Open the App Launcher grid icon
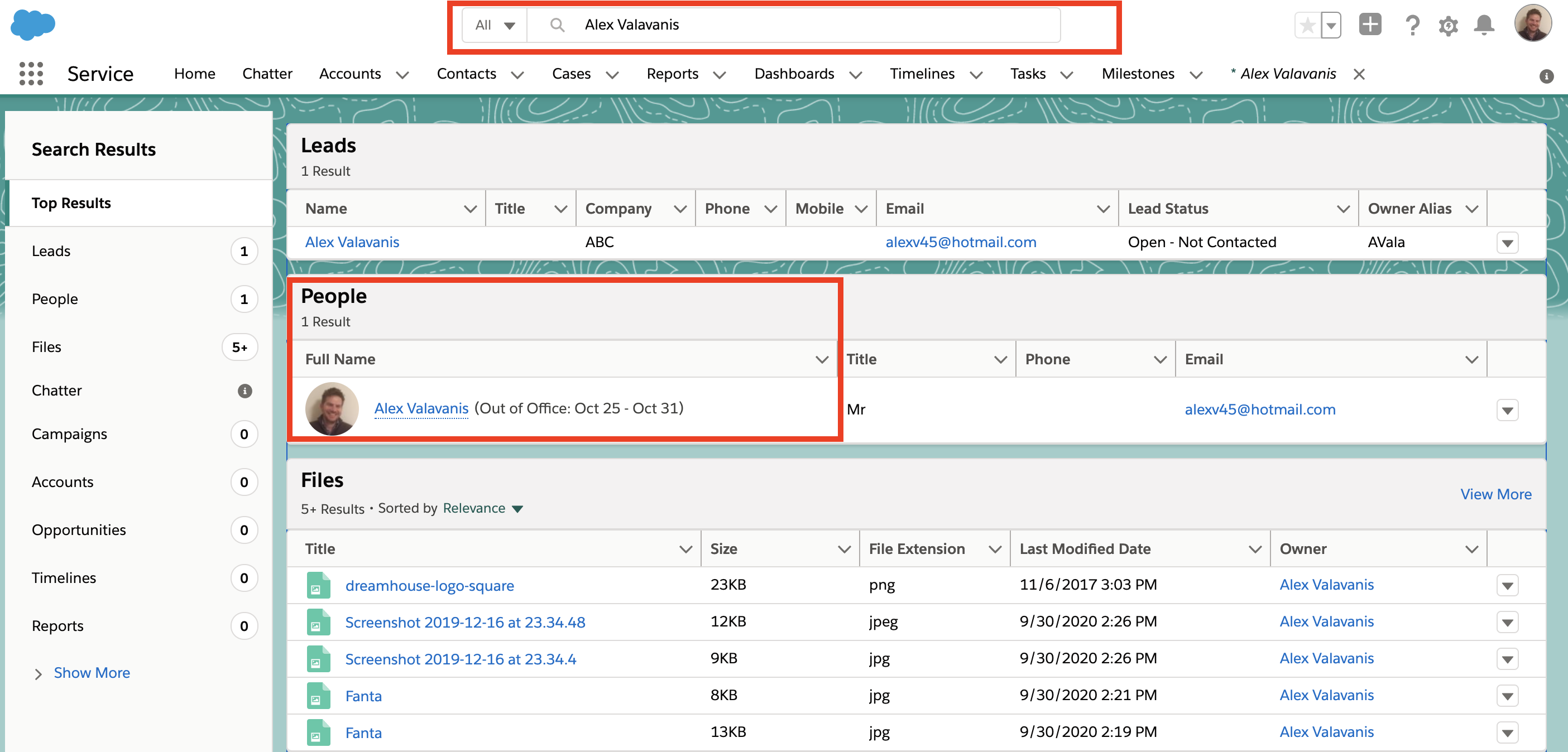The image size is (1568, 752). pyautogui.click(x=31, y=74)
